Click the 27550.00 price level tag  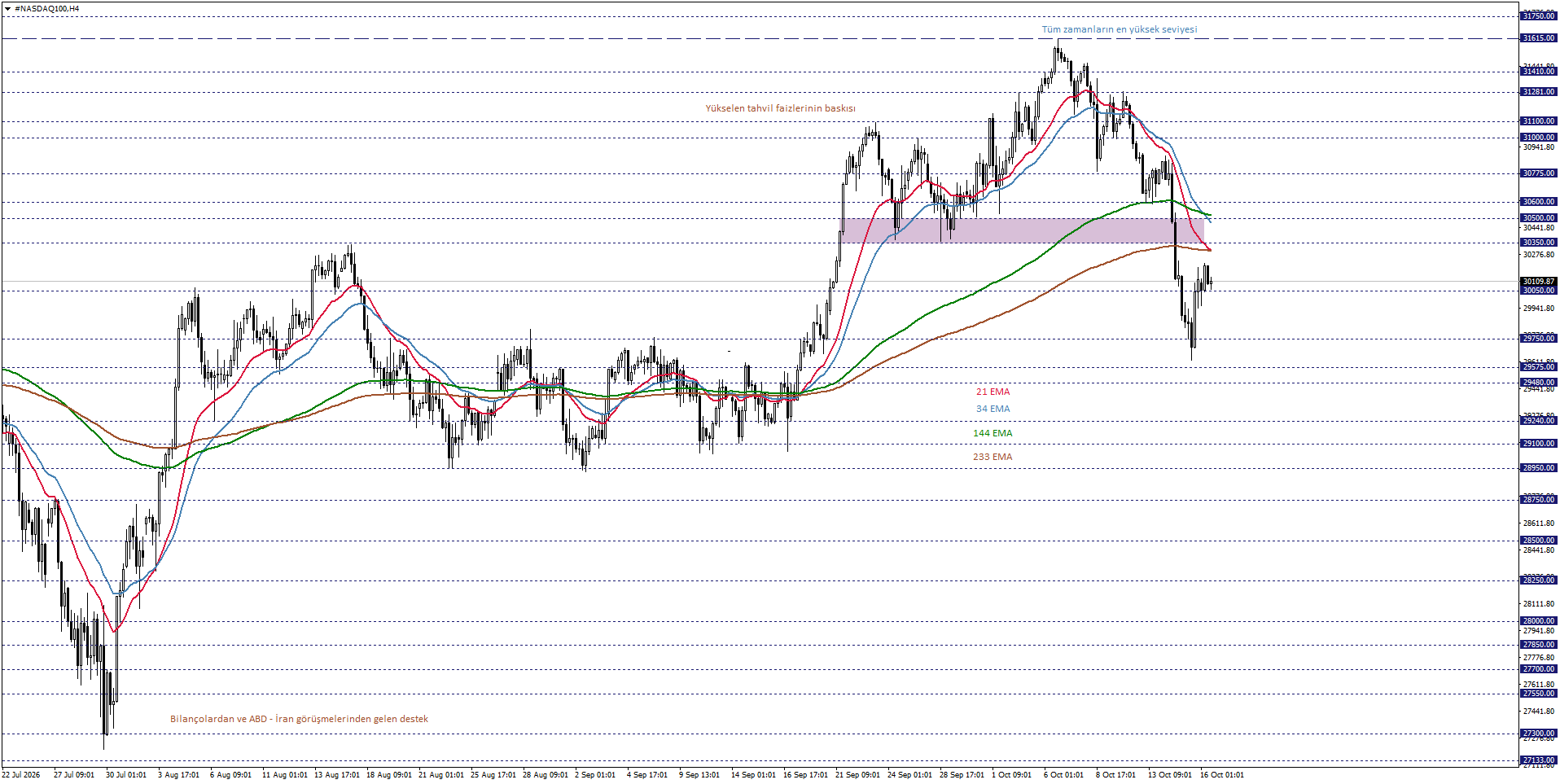(1538, 694)
